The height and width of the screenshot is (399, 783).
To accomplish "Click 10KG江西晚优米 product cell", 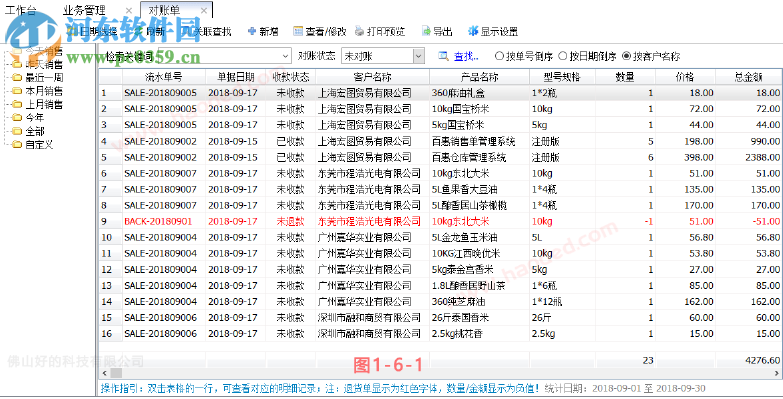I will pyautogui.click(x=480, y=253).
